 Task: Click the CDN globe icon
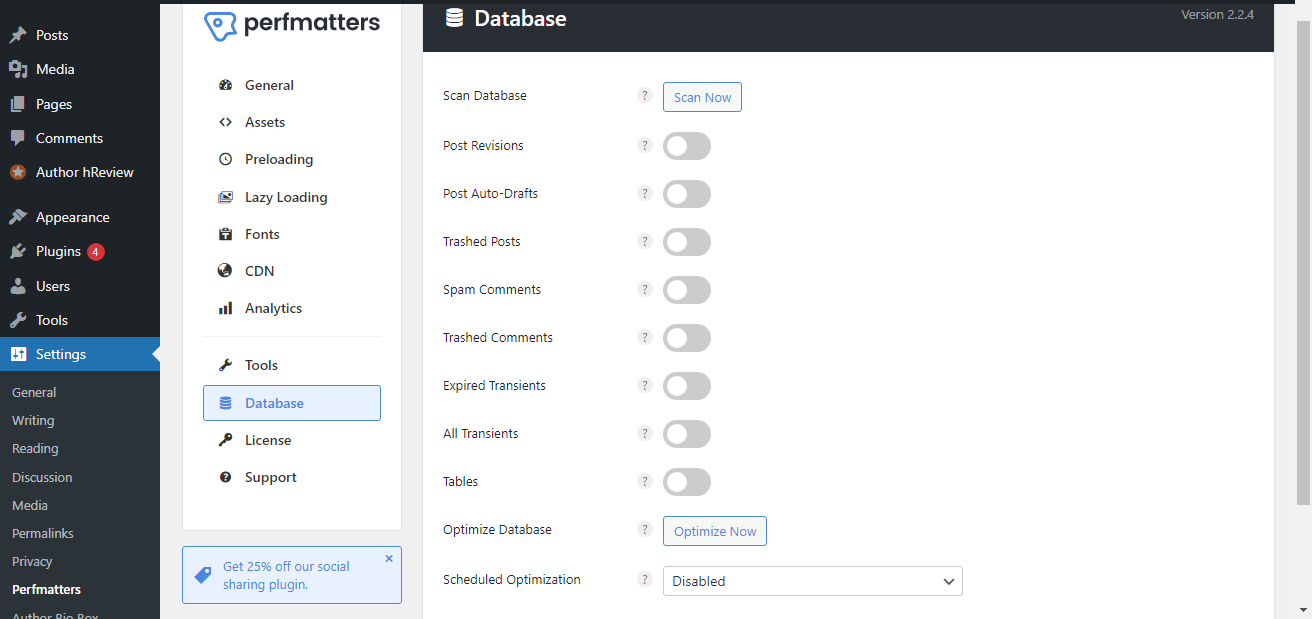[x=225, y=271]
